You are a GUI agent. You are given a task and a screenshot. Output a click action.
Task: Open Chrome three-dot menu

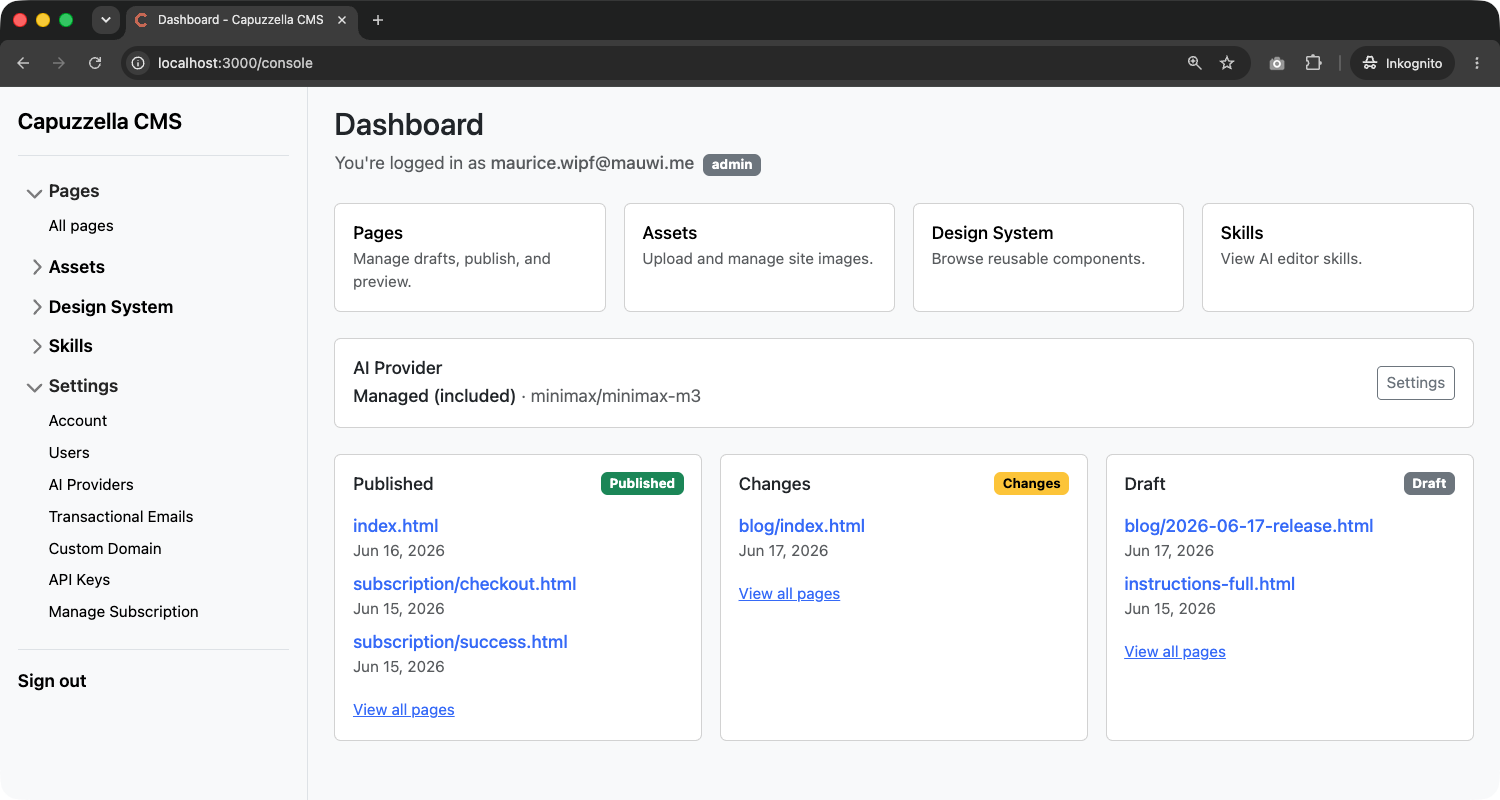point(1477,63)
